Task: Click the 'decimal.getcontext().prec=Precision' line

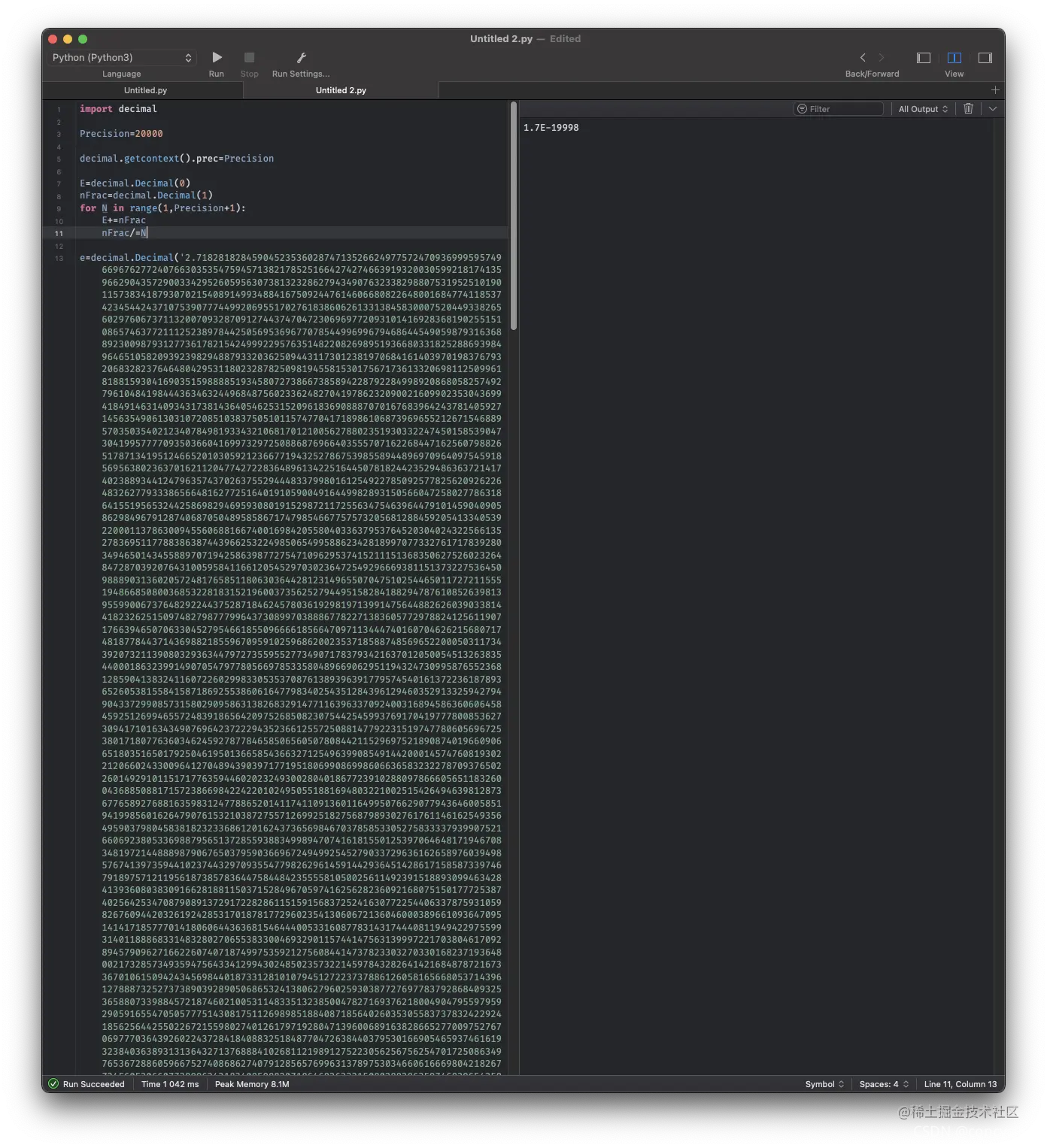Action: coord(177,159)
